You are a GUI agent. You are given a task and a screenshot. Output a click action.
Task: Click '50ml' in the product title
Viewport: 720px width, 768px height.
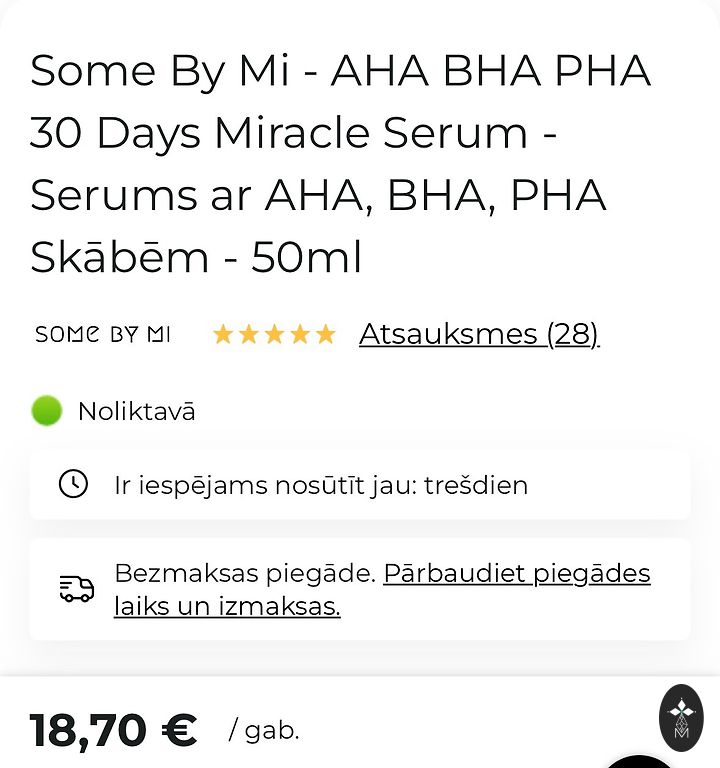(x=306, y=258)
